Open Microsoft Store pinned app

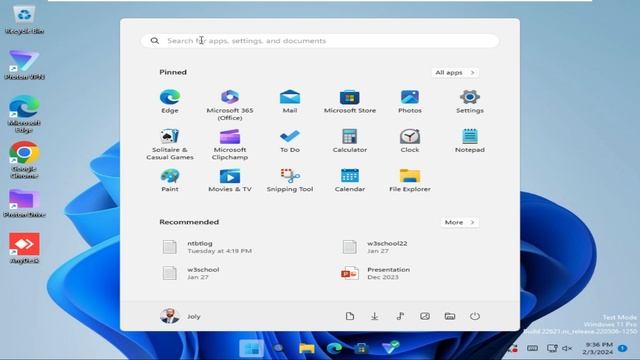click(350, 101)
